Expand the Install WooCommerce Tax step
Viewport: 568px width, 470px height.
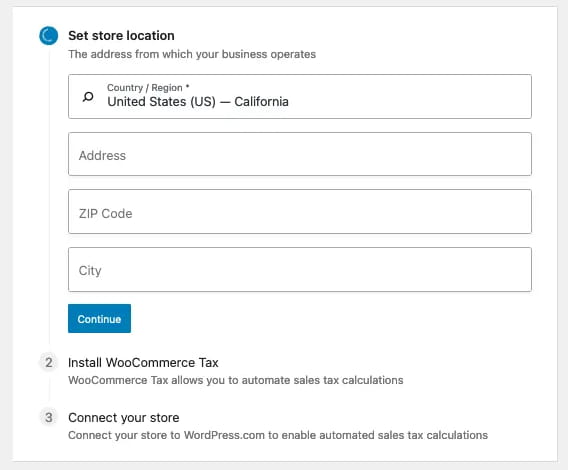point(143,363)
